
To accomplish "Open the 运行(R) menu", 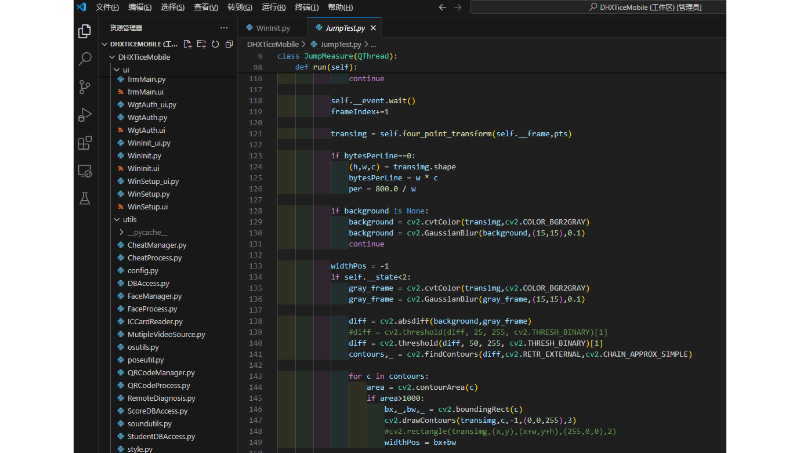I will click(273, 7).
